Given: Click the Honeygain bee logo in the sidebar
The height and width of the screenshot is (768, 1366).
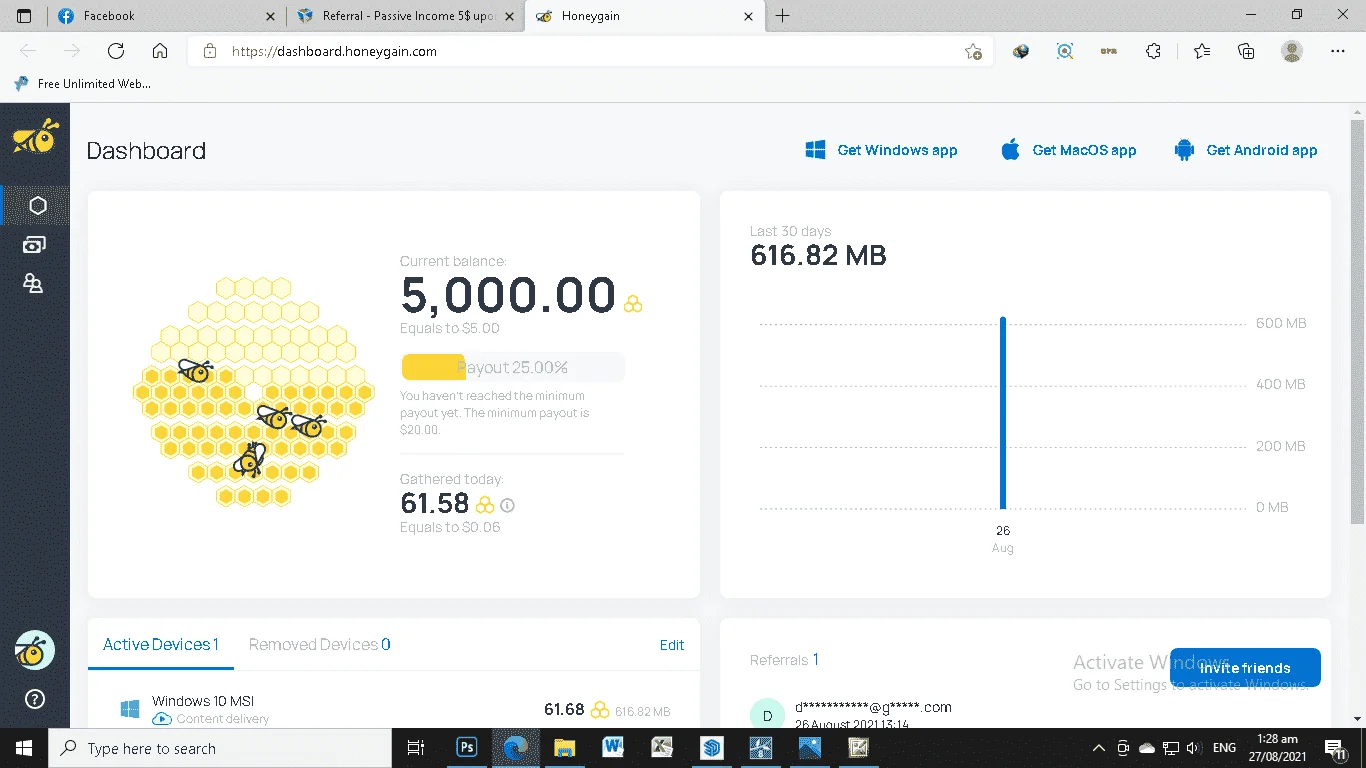Looking at the screenshot, I should click(x=35, y=137).
